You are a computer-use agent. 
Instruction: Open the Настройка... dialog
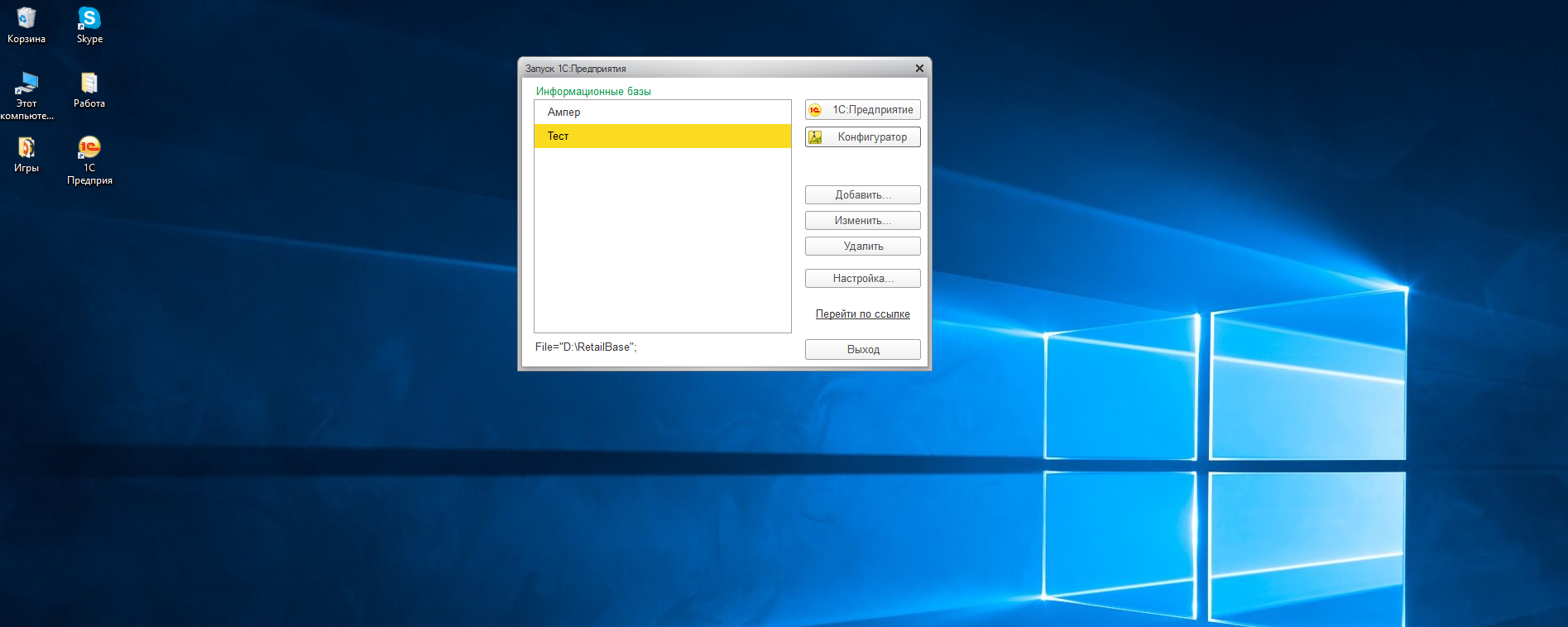pyautogui.click(x=863, y=279)
